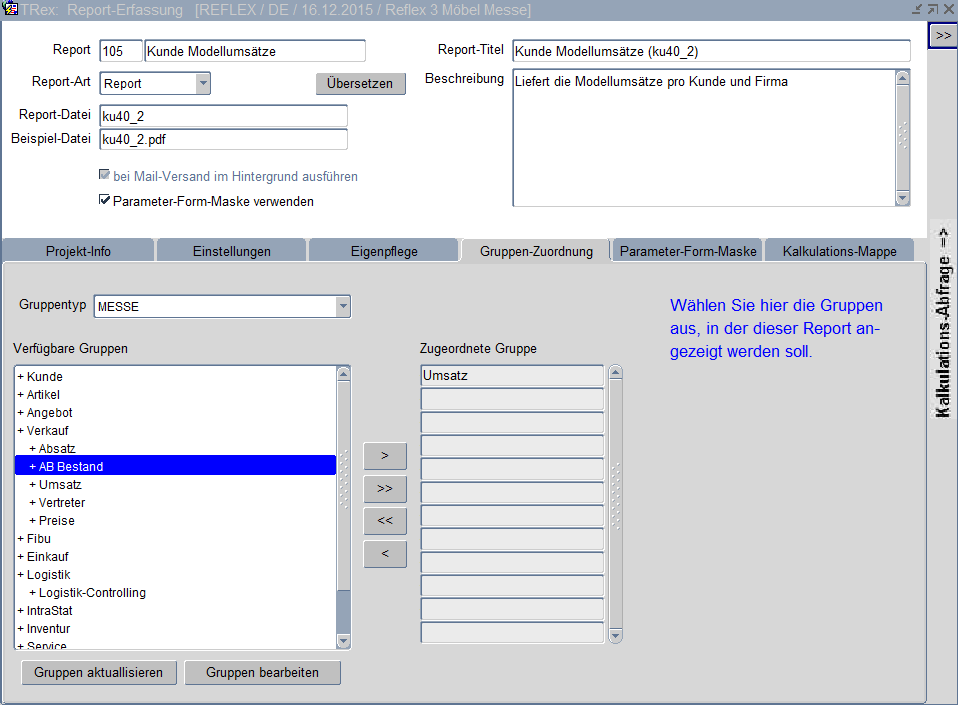Click the single left arrow remove button
The width and height of the screenshot is (958, 705).
385,553
